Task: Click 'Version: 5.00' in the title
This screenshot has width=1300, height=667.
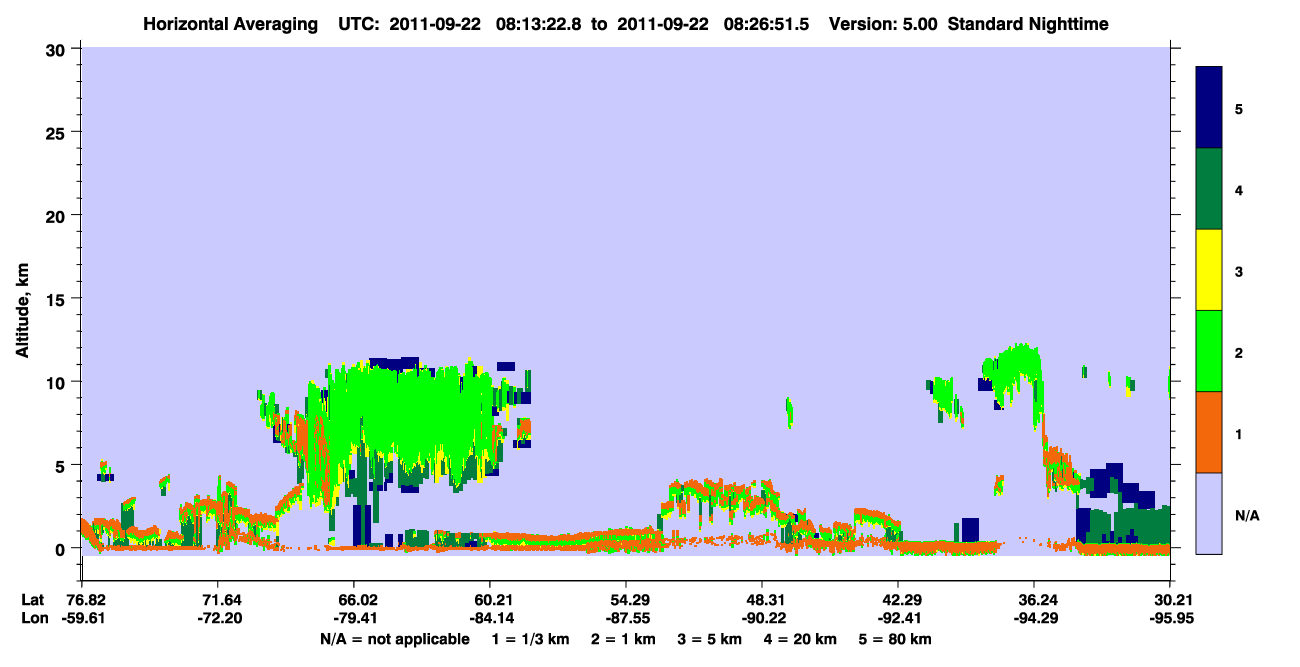Action: (883, 24)
